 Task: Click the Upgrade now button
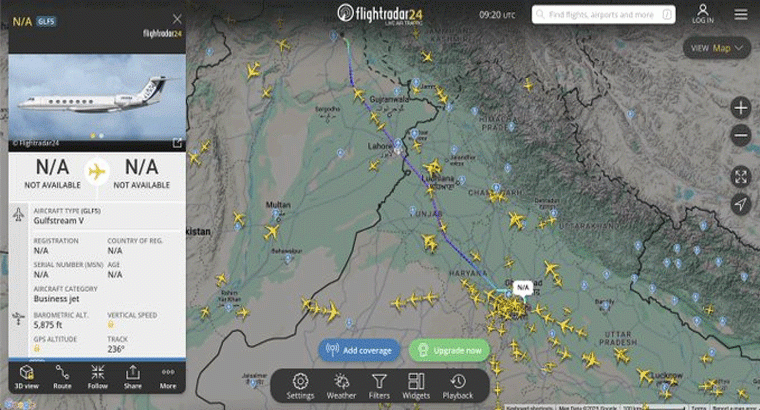pos(449,350)
